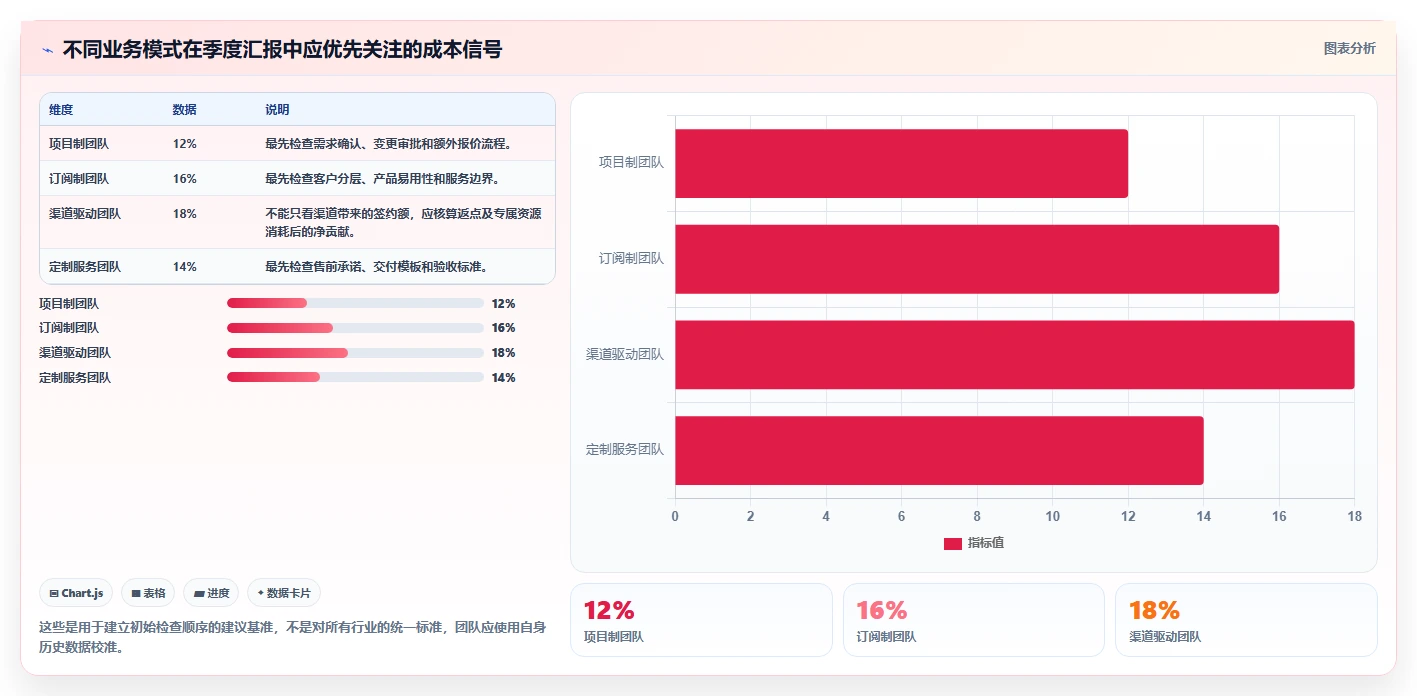Click the 说明 column header
The height and width of the screenshot is (696, 1417).
tap(277, 109)
